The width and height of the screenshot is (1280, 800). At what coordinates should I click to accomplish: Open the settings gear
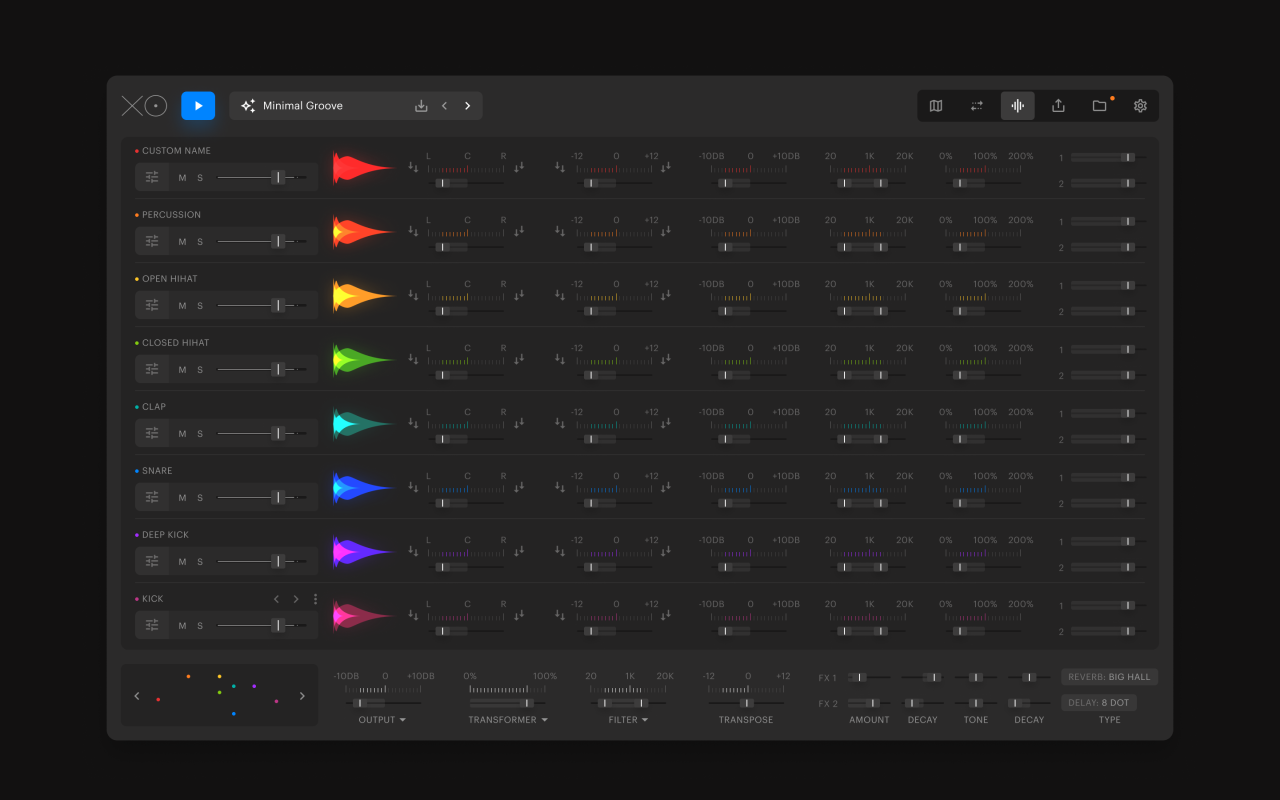pyautogui.click(x=1140, y=106)
